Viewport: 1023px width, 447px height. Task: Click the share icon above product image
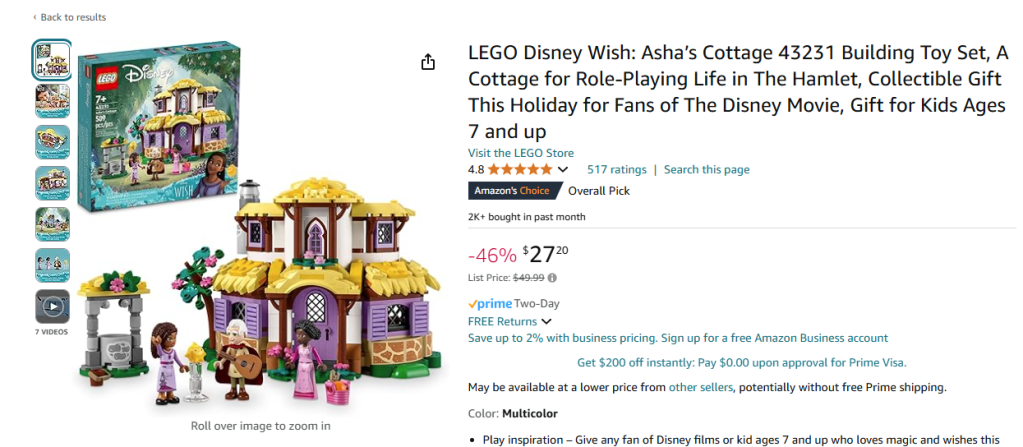coord(428,62)
